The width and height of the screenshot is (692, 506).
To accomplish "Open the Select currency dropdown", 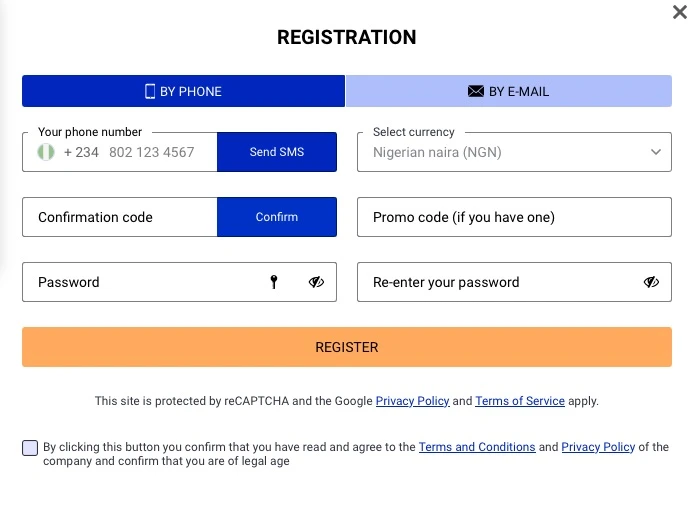I will [x=500, y=153].
